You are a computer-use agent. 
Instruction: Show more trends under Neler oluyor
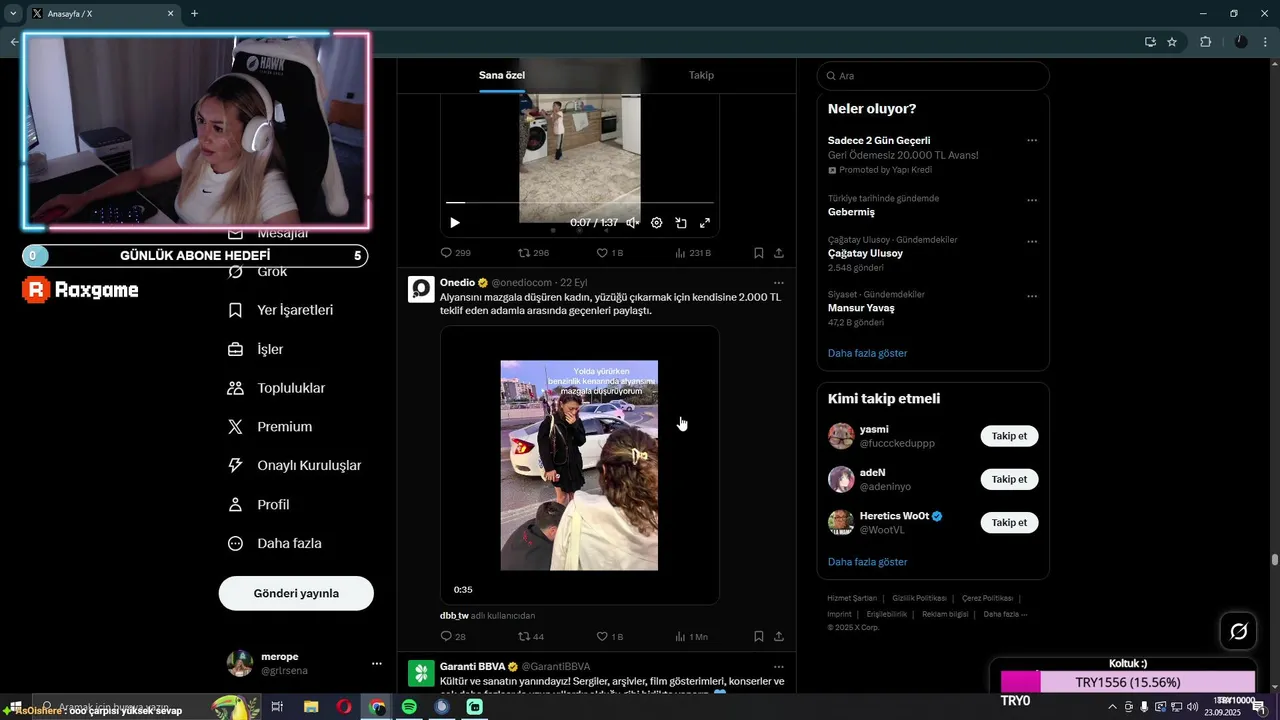coord(867,353)
